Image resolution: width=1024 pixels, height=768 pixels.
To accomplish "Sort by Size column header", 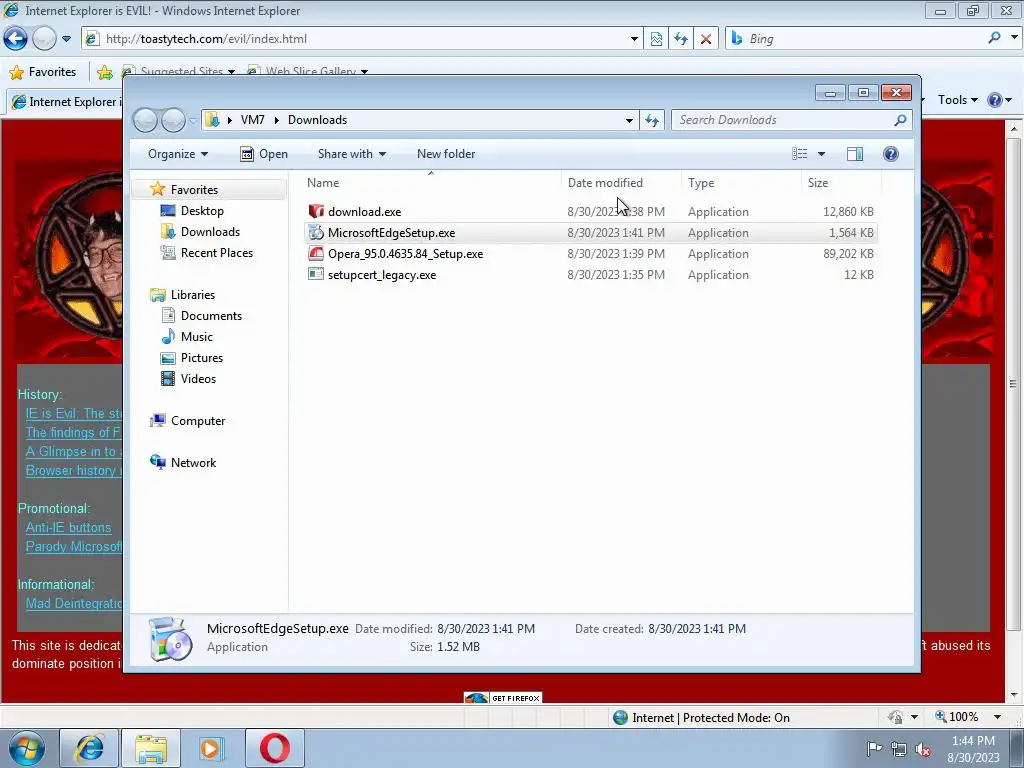I will pos(841,183).
